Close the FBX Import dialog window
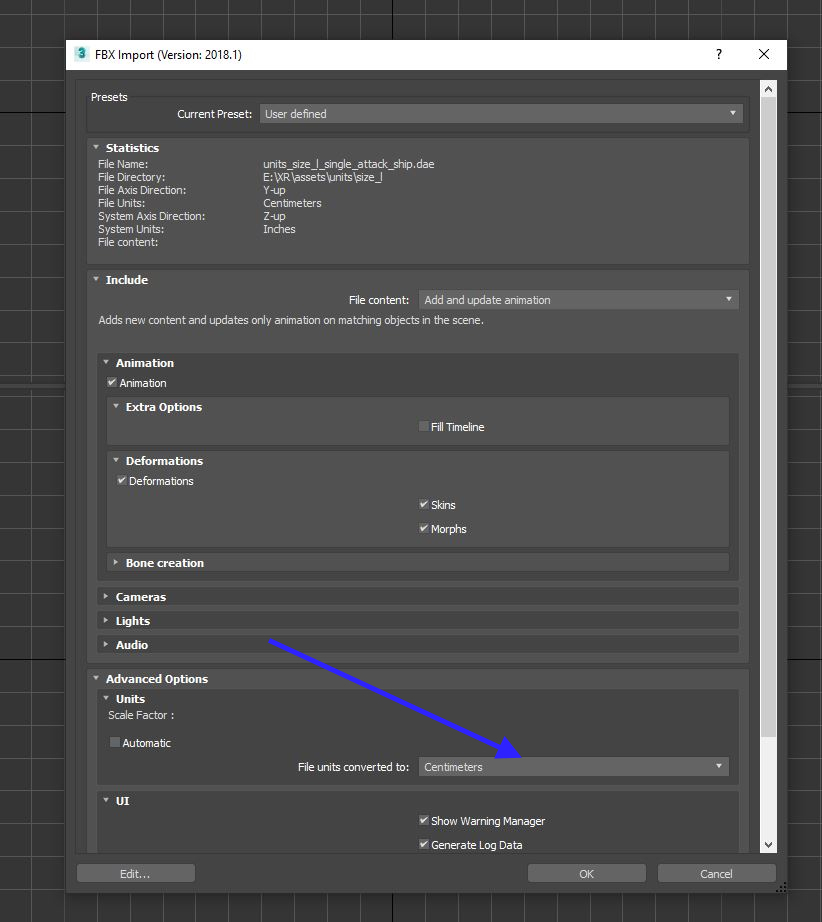The width and height of the screenshot is (822, 922). click(x=764, y=54)
